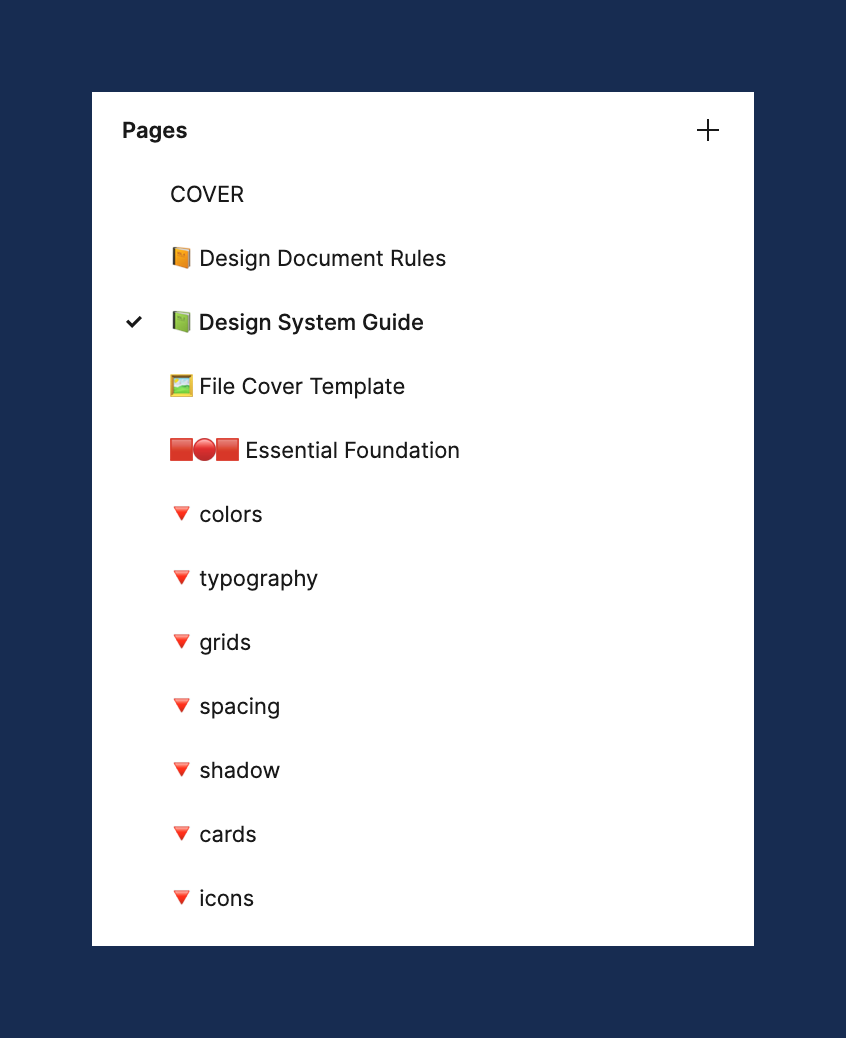Click the green book emoji icon
Viewport: 846px width, 1038px height.
click(x=181, y=322)
